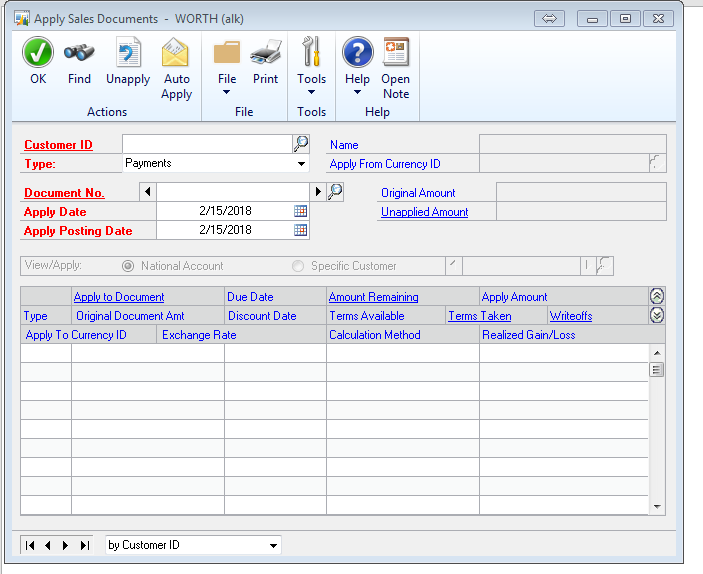The width and height of the screenshot is (703, 574).
Task: Expand the Type dropdown showing Payments
Action: pyautogui.click(x=301, y=164)
